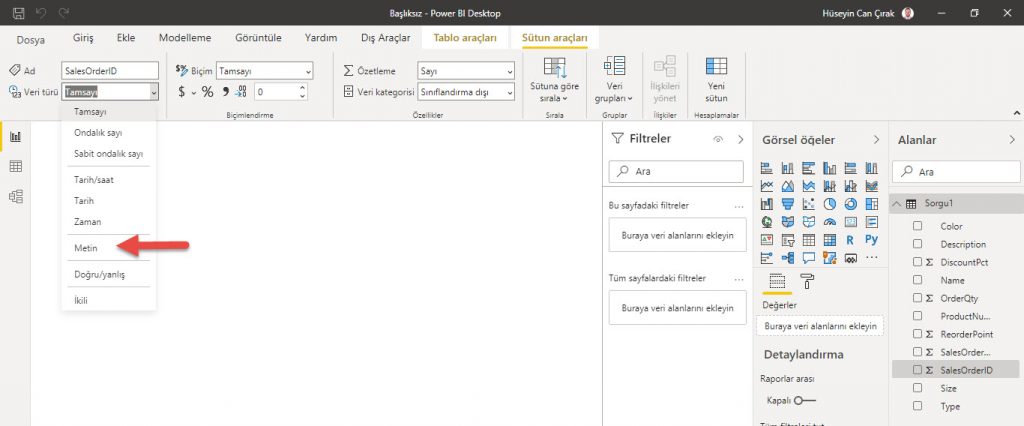This screenshot has height=426, width=1024.
Task: Select the matrix visual
Action: [829, 240]
